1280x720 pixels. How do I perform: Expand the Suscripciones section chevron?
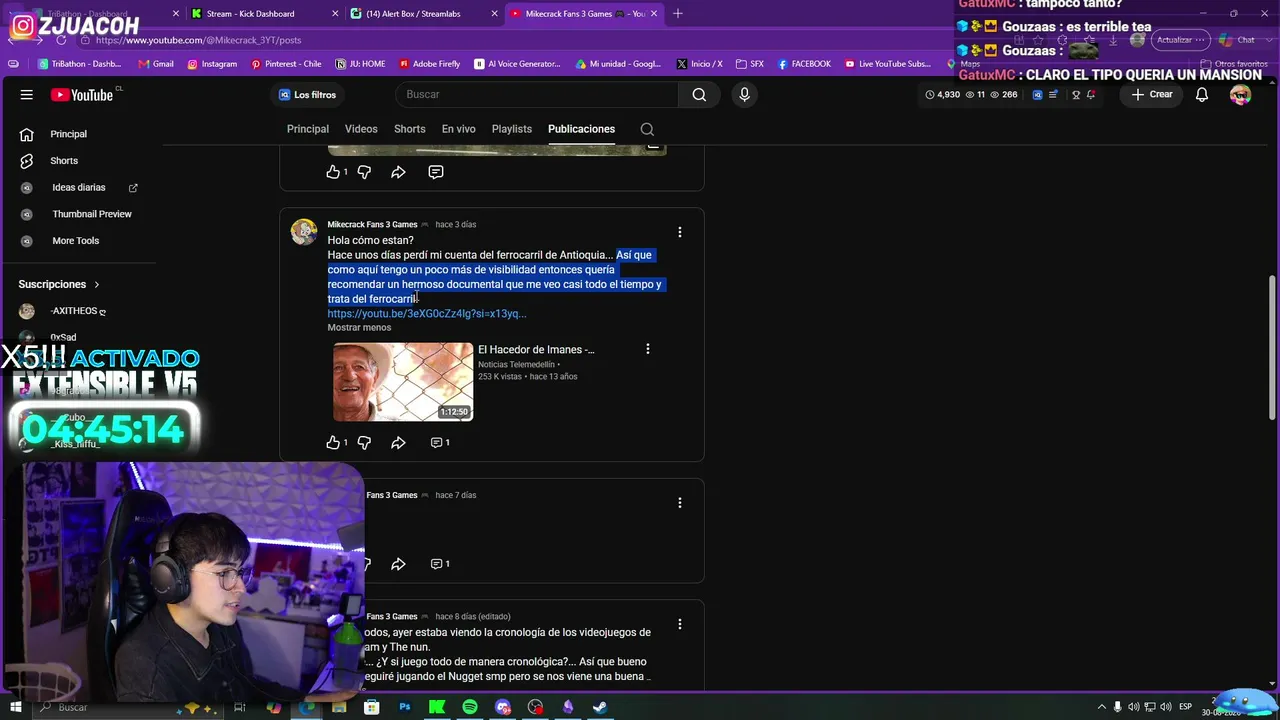97,284
